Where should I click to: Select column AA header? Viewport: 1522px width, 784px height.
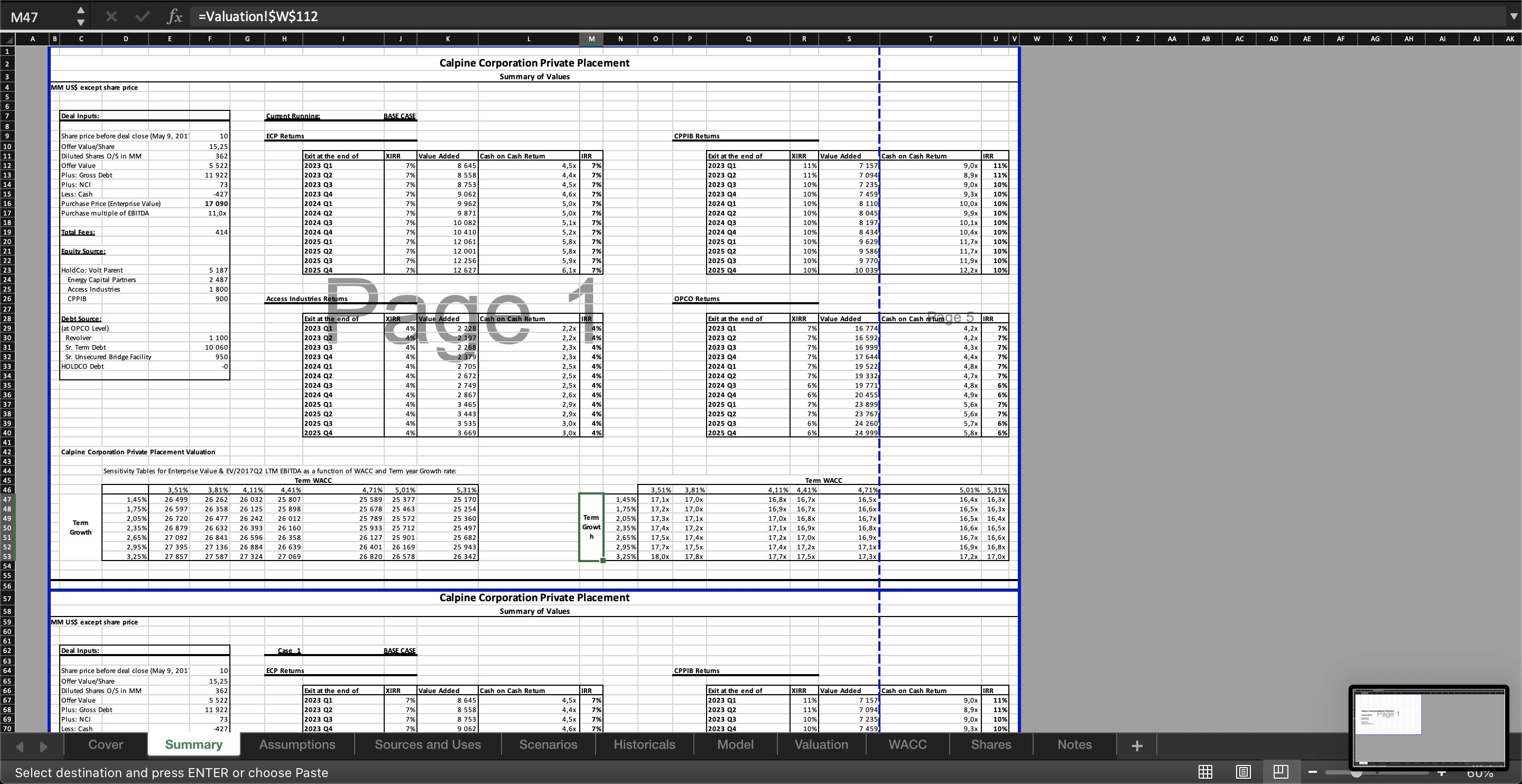[x=1172, y=39]
